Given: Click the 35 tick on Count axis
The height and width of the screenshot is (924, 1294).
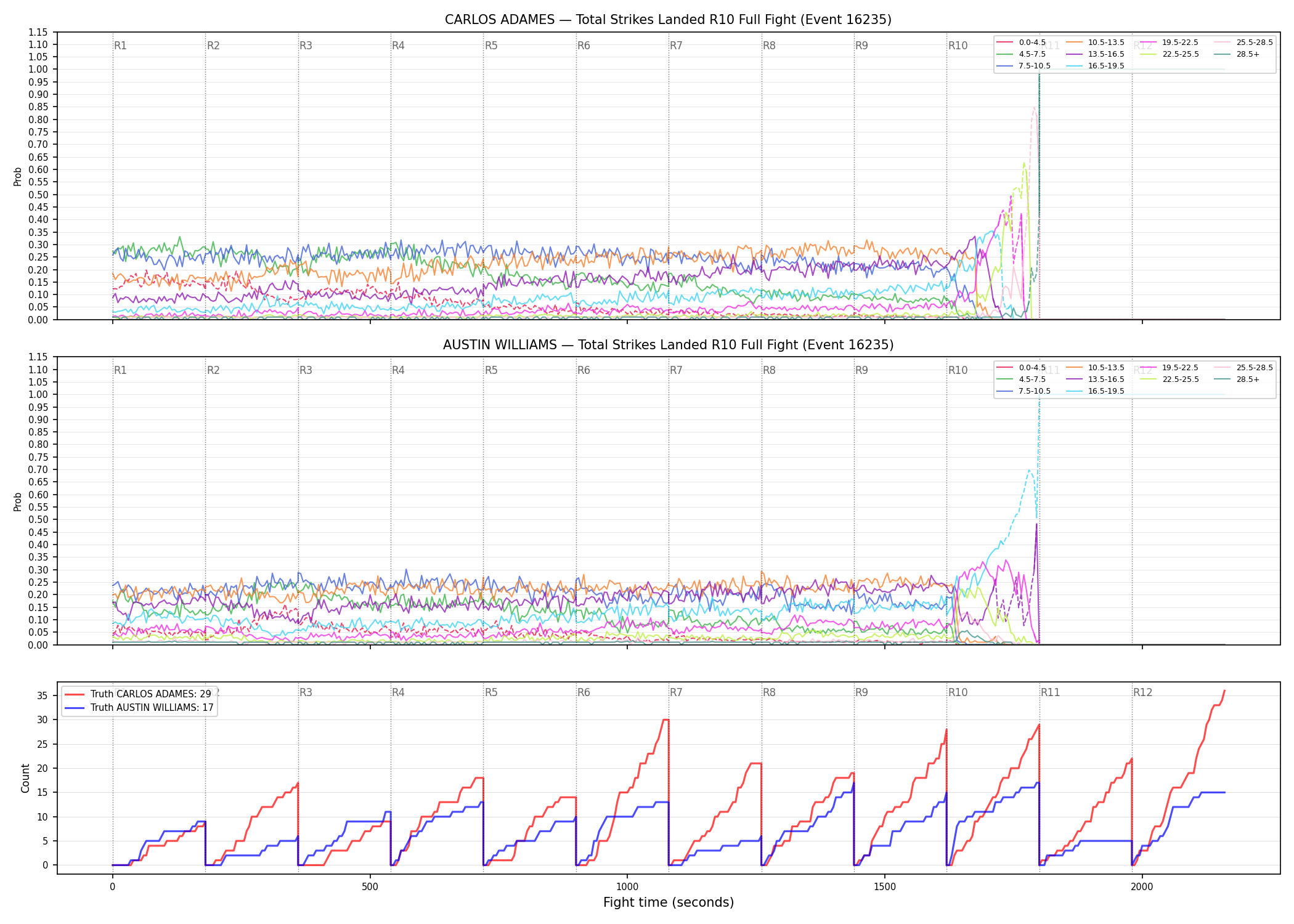Looking at the screenshot, I should [42, 695].
